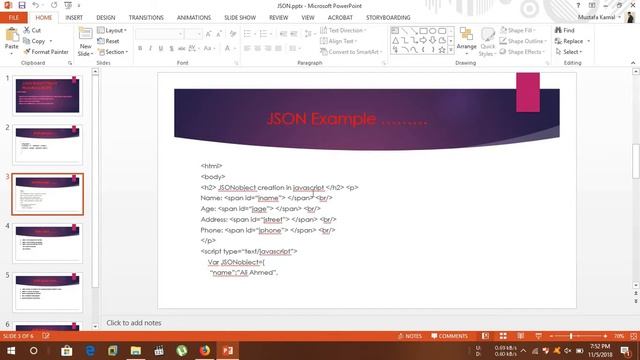Switch to DESIGN tab
The image size is (640, 360).
pyautogui.click(x=106, y=18)
